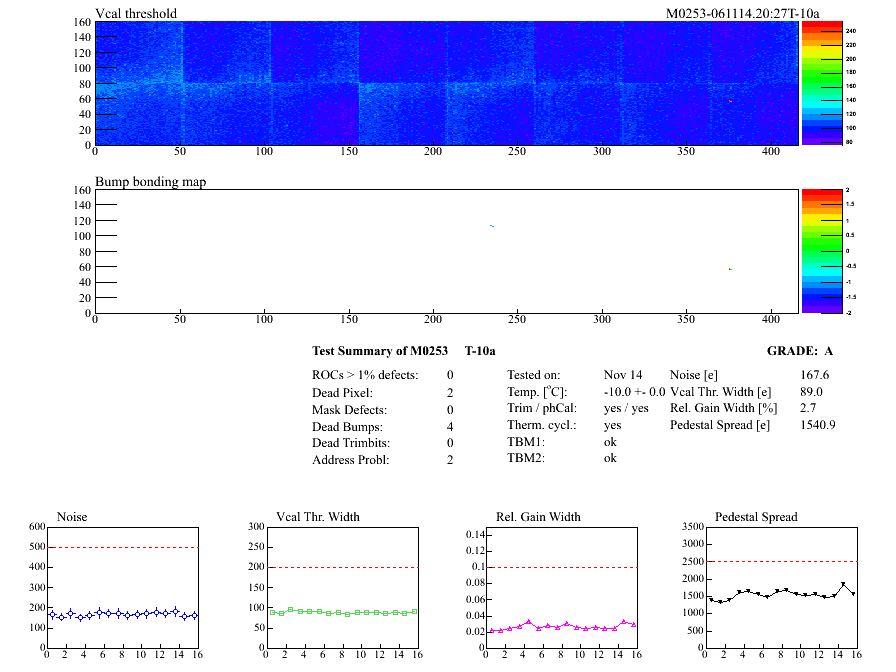
Task: Click the Noise chart title
Action: click(x=73, y=517)
